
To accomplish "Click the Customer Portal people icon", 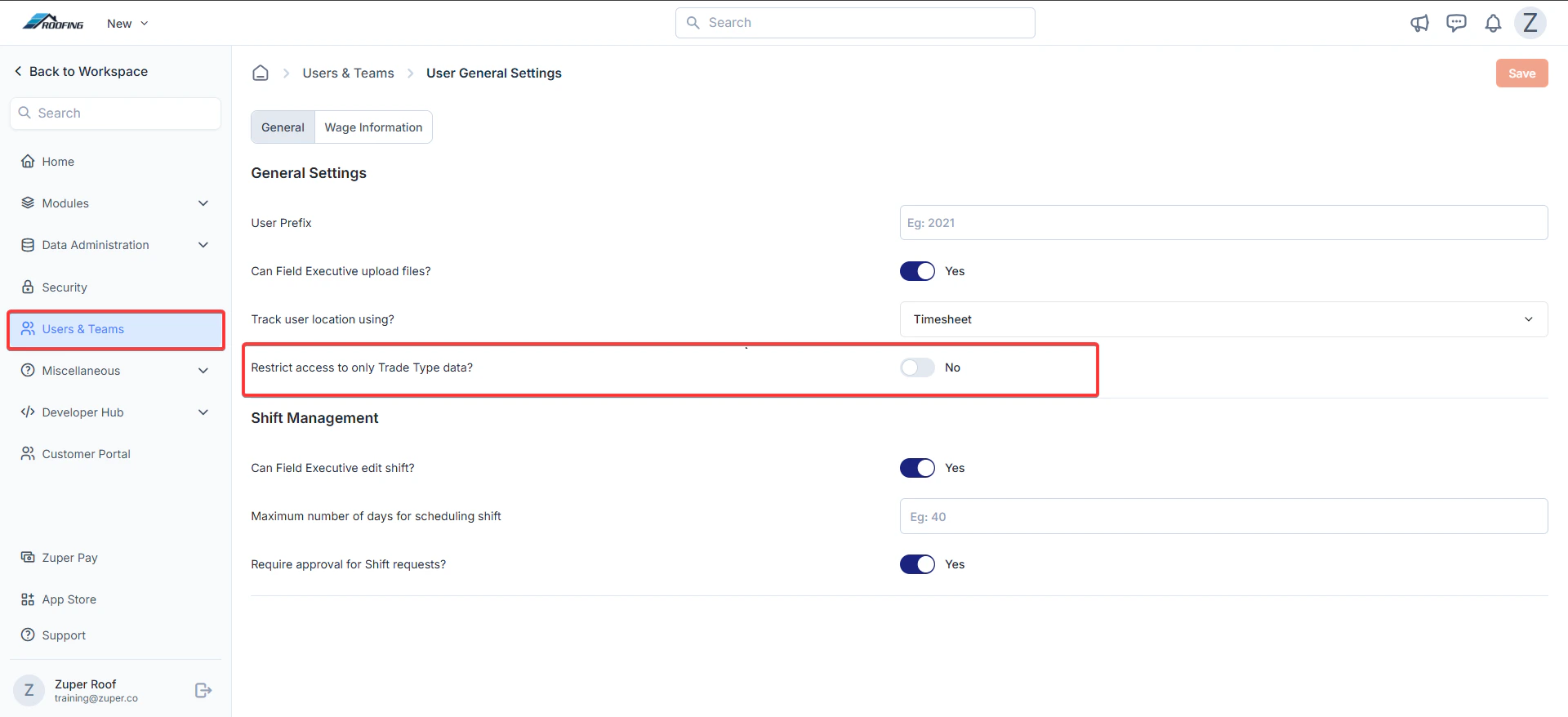I will pyautogui.click(x=28, y=453).
